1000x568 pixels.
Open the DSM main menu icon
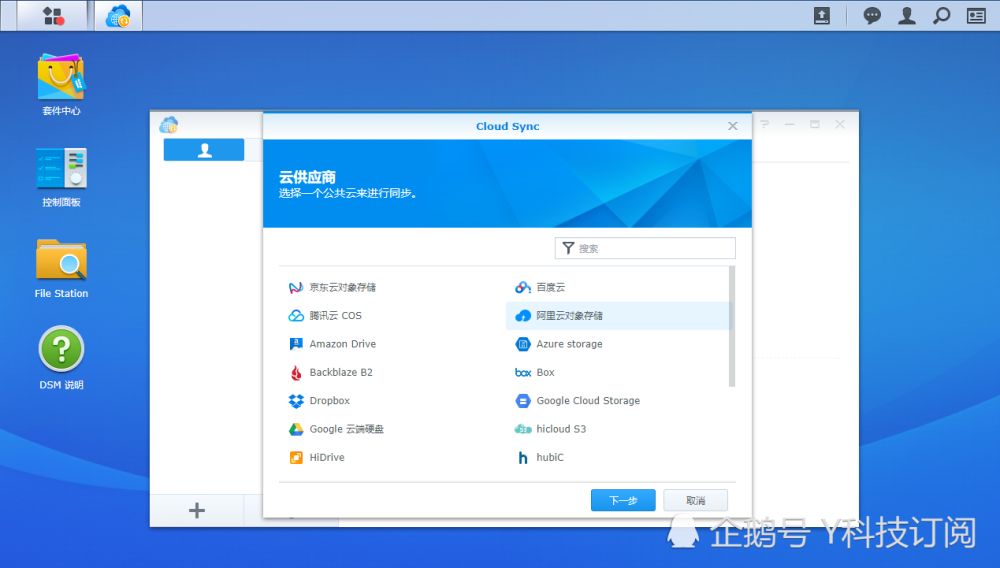point(53,15)
